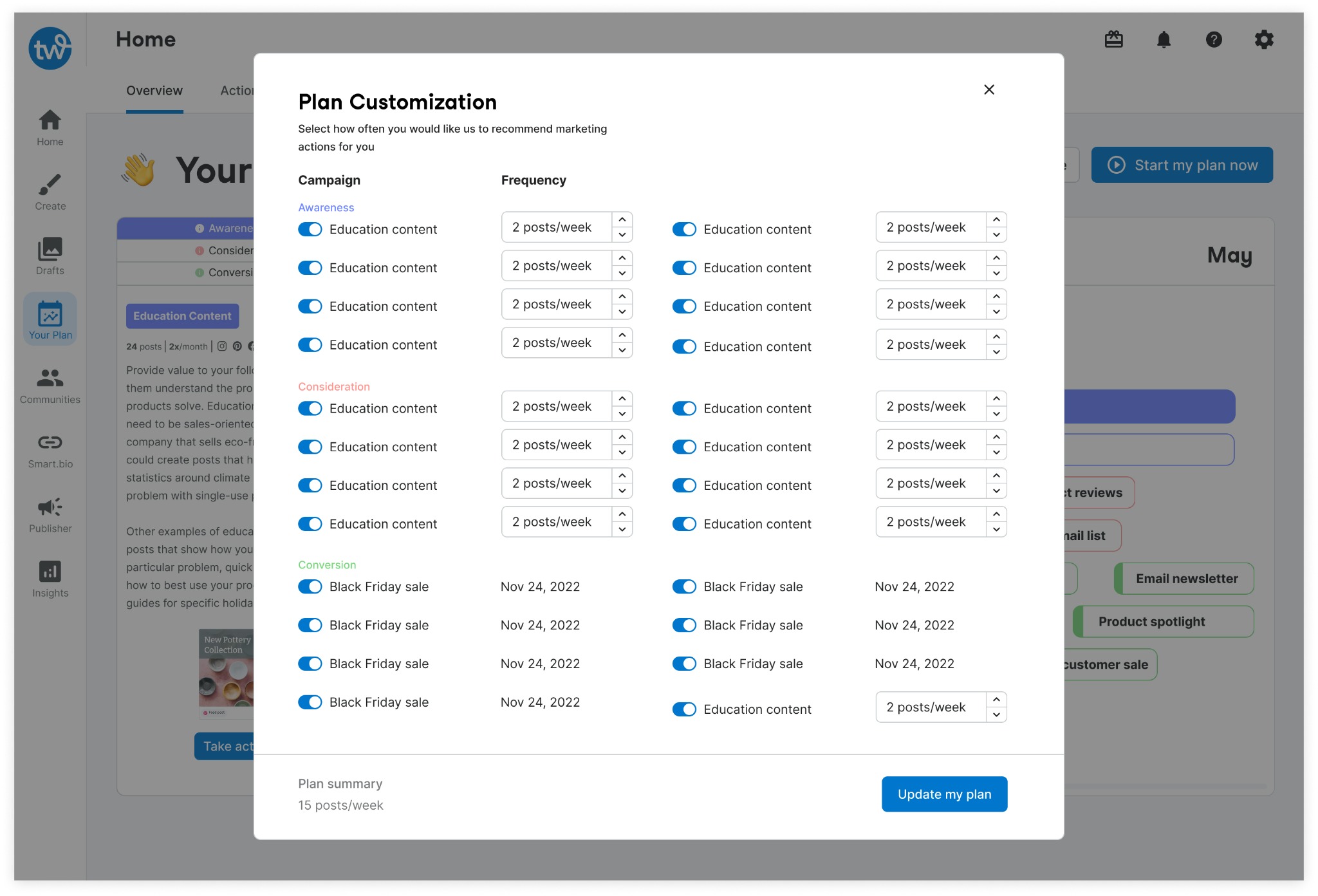Open notifications bell
This screenshot has height=896, width=1318.
coord(1164,40)
